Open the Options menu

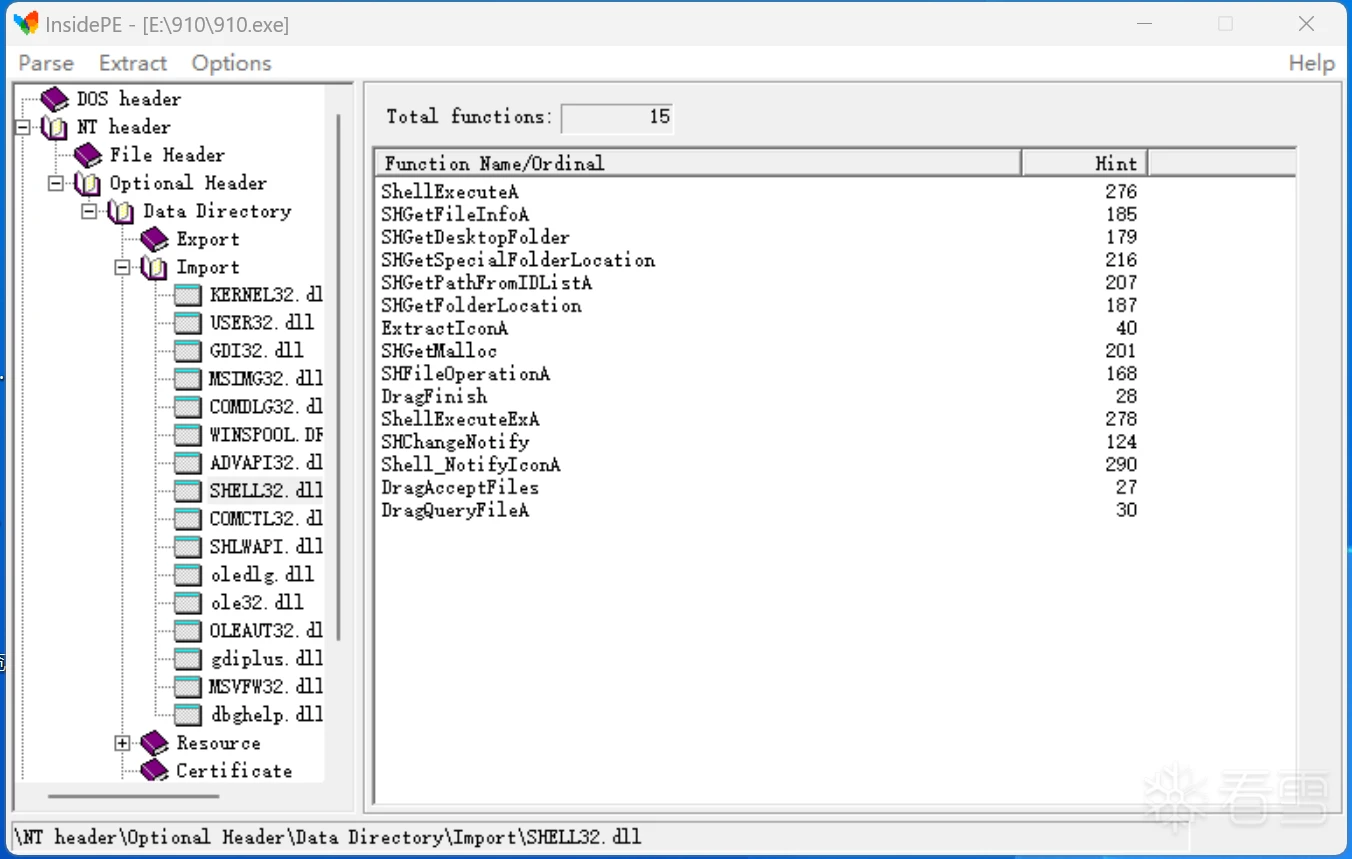(231, 63)
